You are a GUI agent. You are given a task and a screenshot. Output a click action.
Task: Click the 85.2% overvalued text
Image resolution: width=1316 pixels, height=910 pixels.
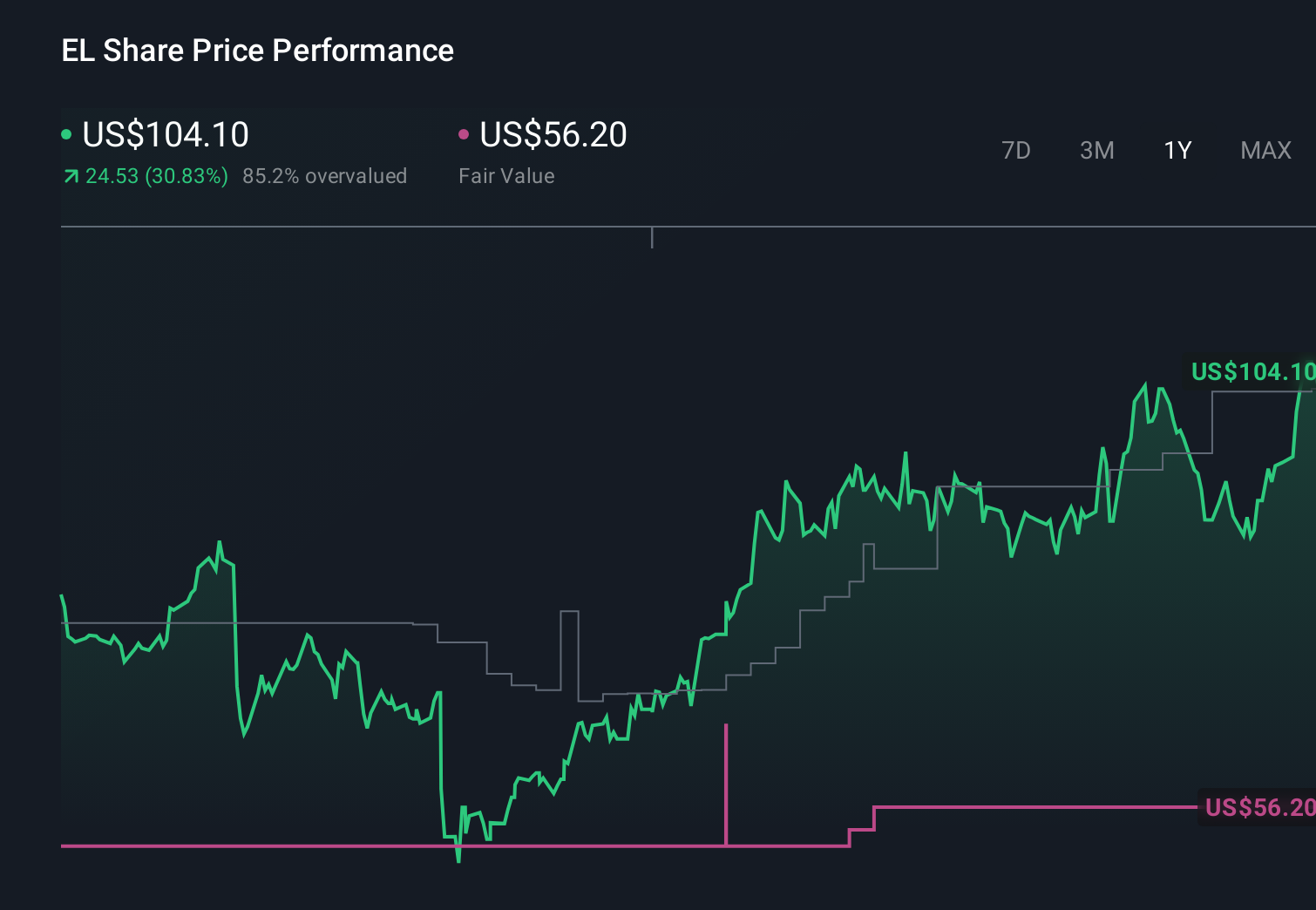(x=326, y=176)
